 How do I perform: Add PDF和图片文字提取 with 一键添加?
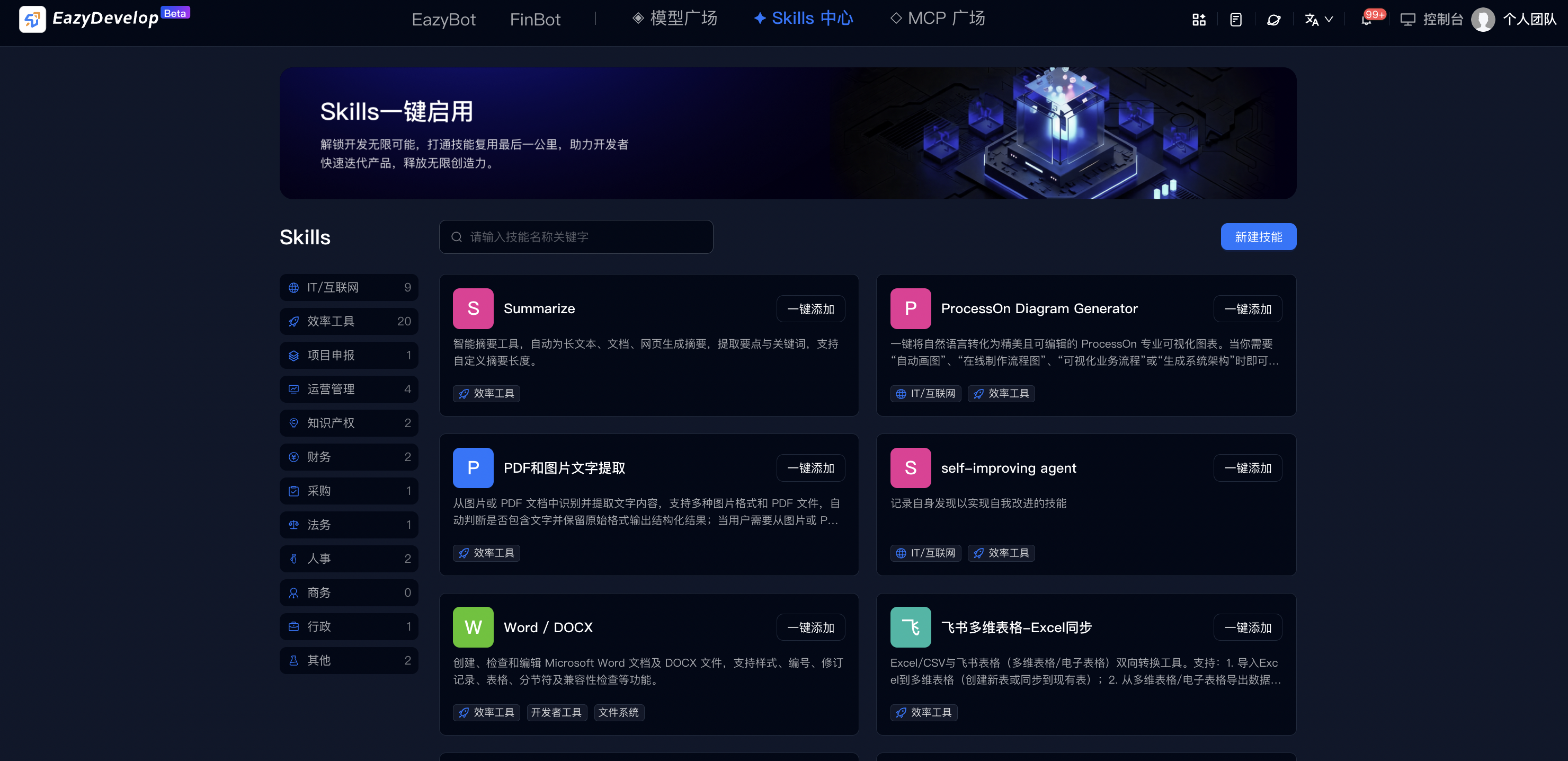tap(811, 468)
